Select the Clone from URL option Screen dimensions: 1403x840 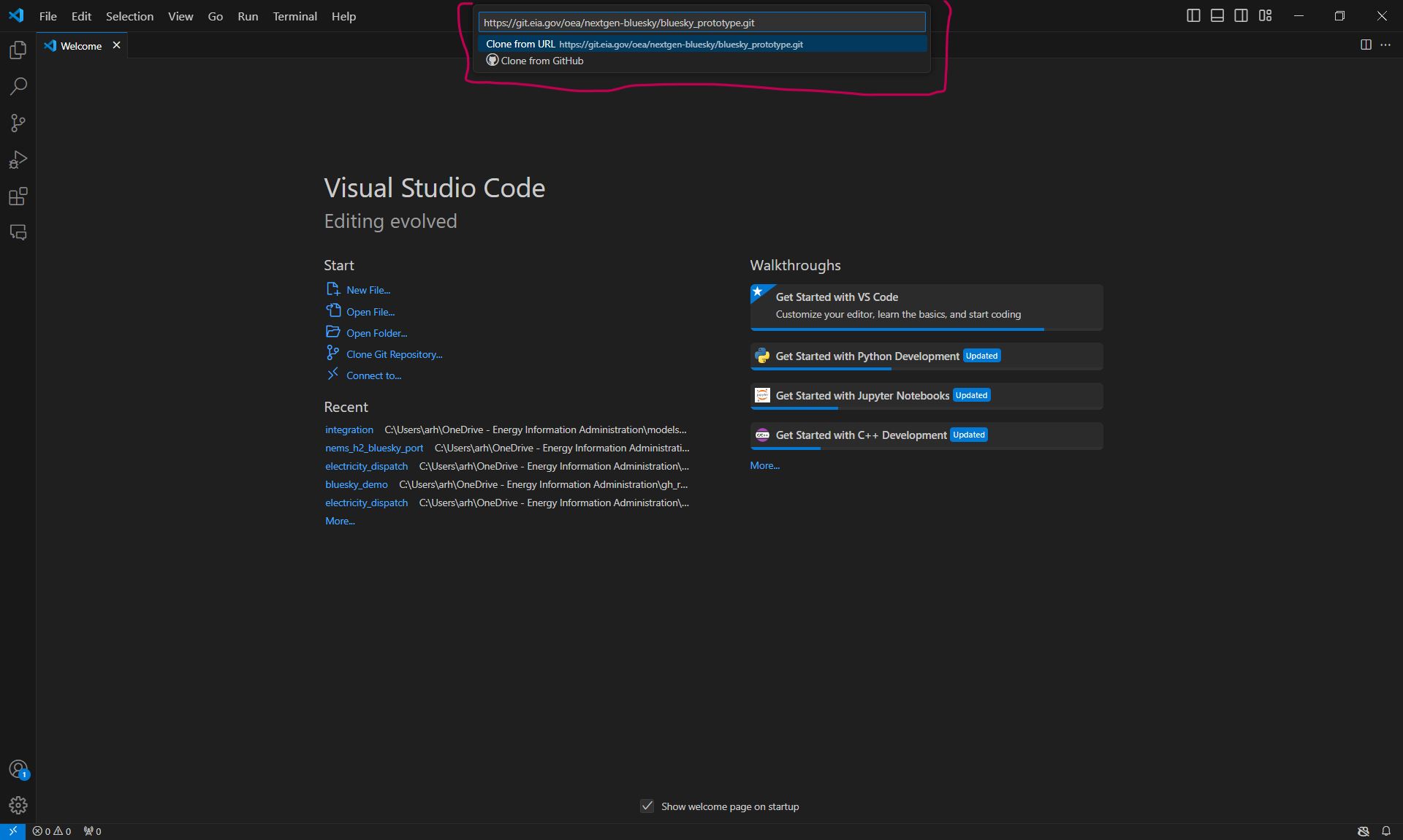coord(701,44)
